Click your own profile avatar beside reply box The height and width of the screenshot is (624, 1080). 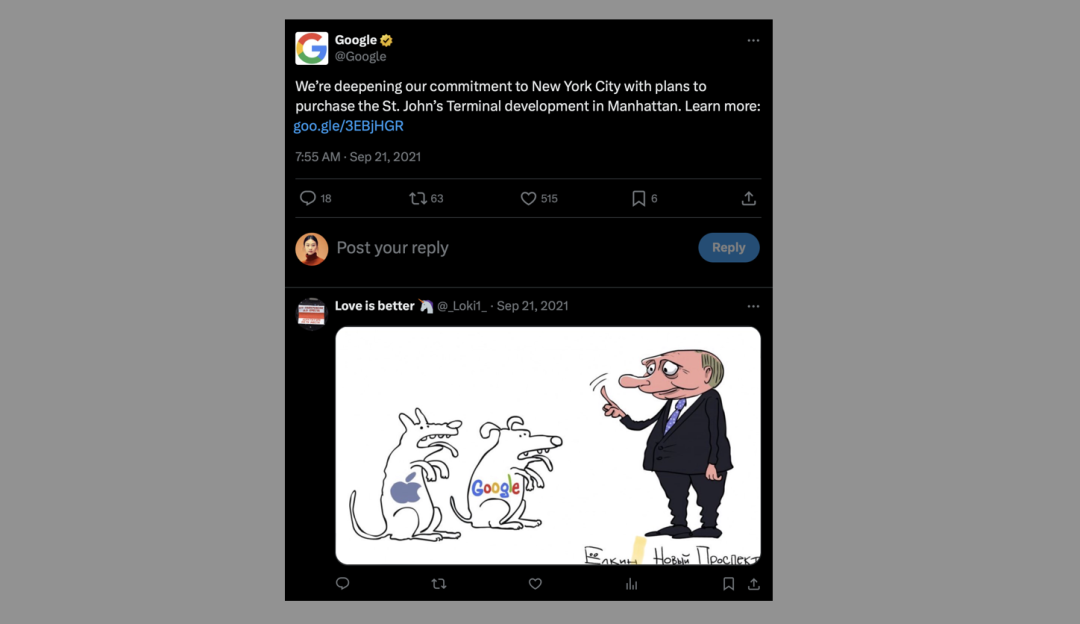(x=312, y=248)
